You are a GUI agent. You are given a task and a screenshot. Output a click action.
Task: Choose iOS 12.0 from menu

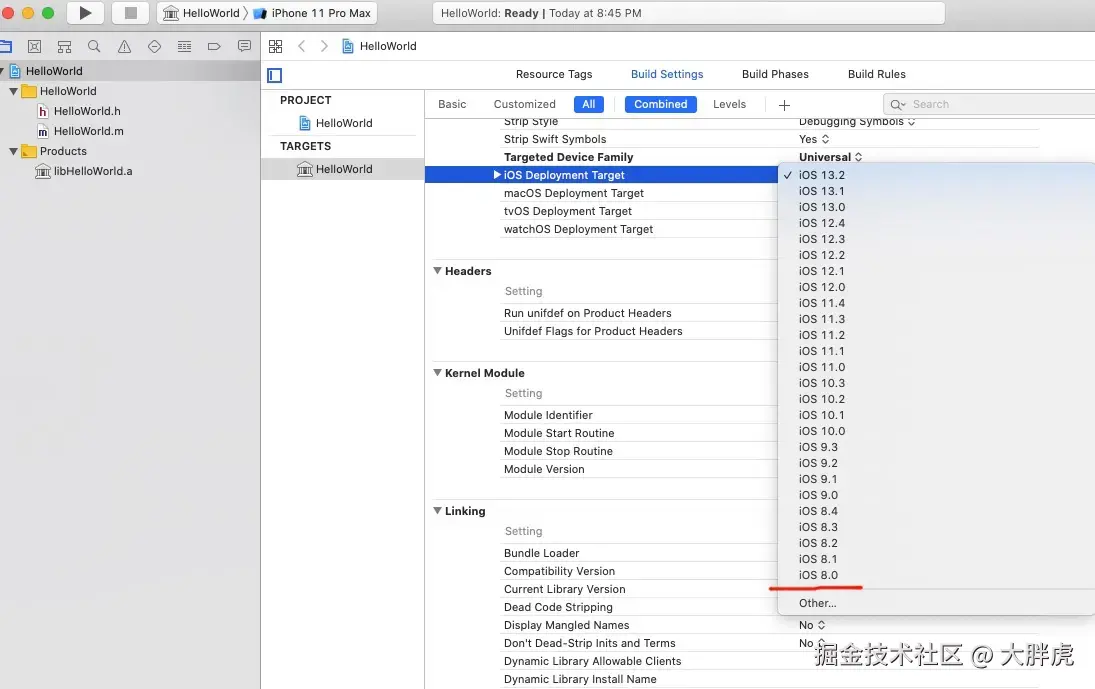pyautogui.click(x=821, y=287)
